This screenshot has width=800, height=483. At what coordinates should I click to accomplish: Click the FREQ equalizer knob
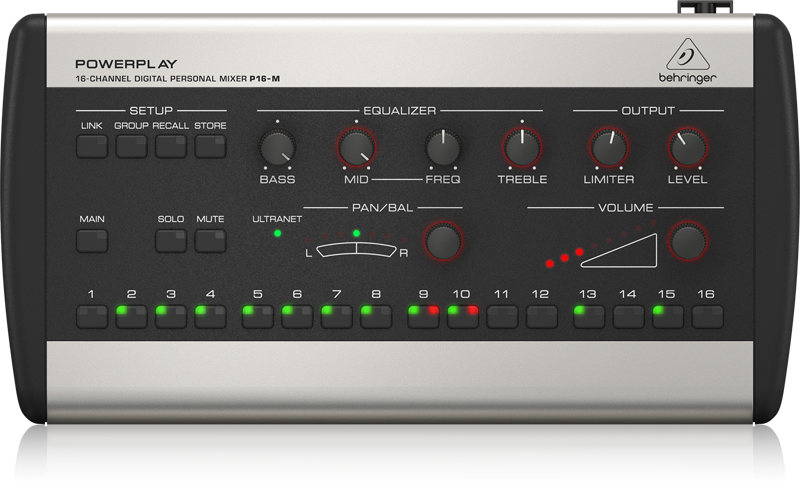point(443,148)
